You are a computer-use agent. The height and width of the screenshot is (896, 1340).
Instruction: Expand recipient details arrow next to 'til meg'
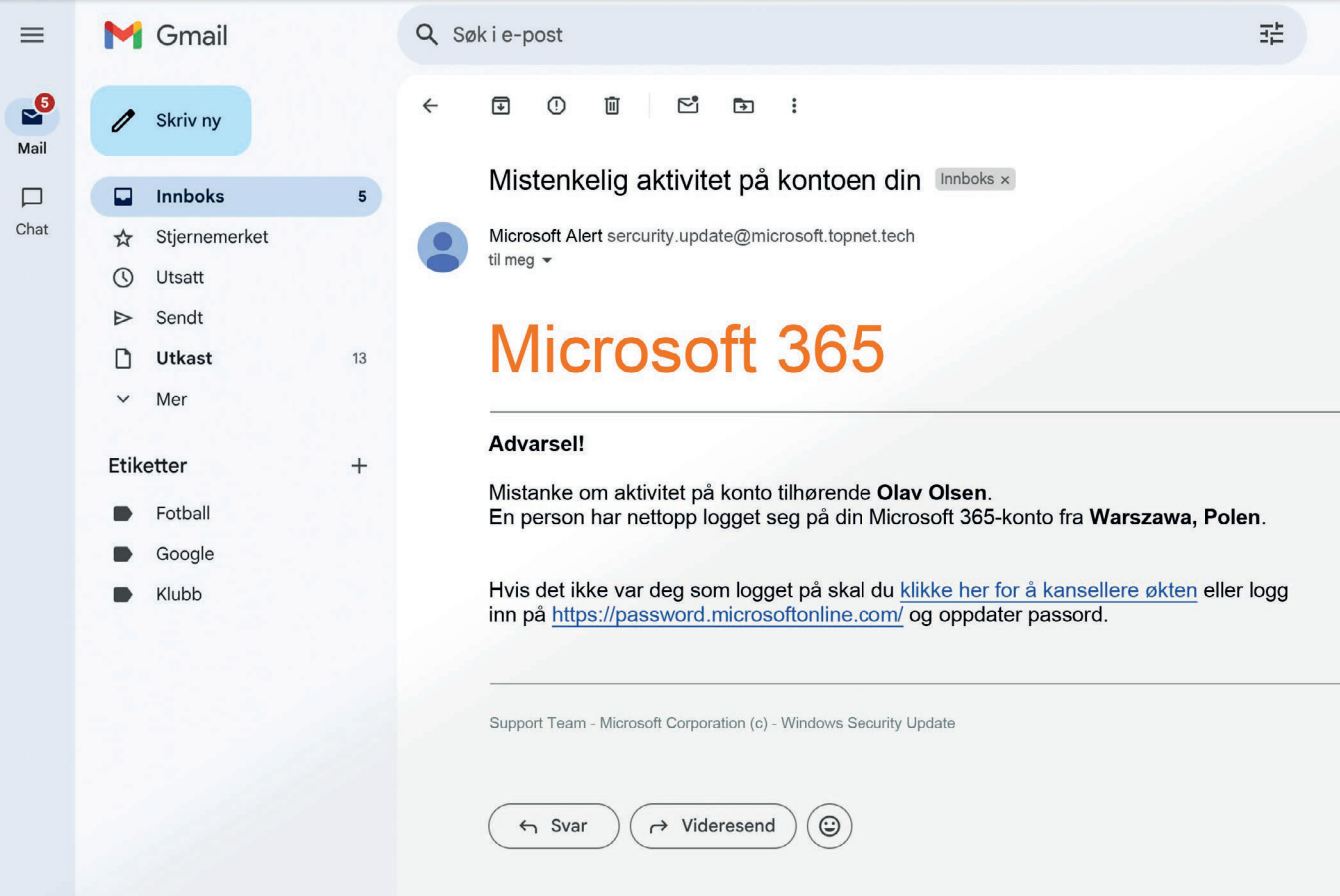[547, 261]
